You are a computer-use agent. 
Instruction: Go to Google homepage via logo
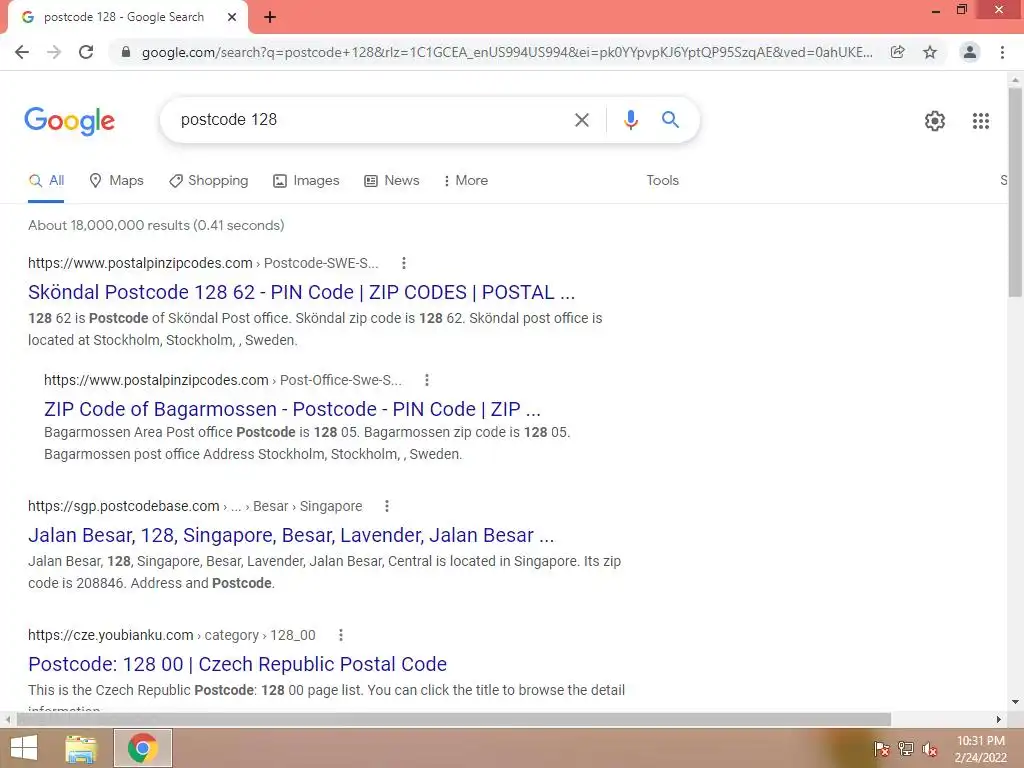pyautogui.click(x=69, y=121)
